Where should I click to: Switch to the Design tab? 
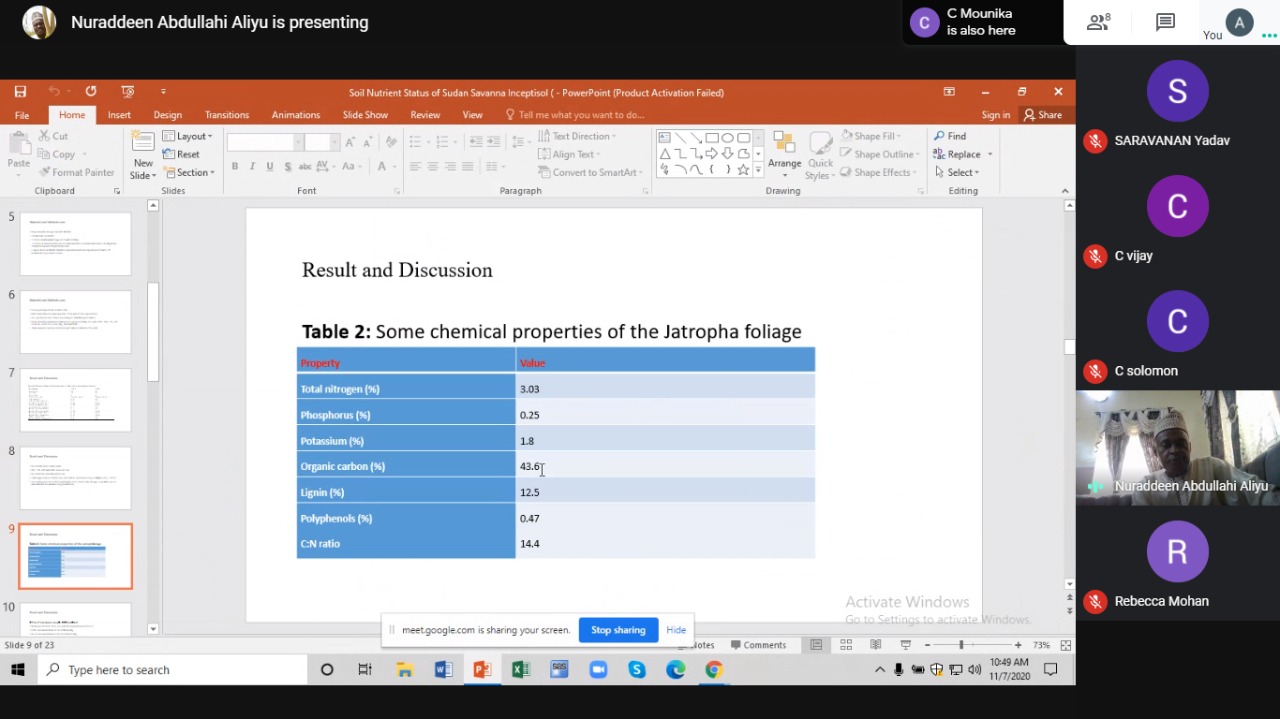coord(167,115)
